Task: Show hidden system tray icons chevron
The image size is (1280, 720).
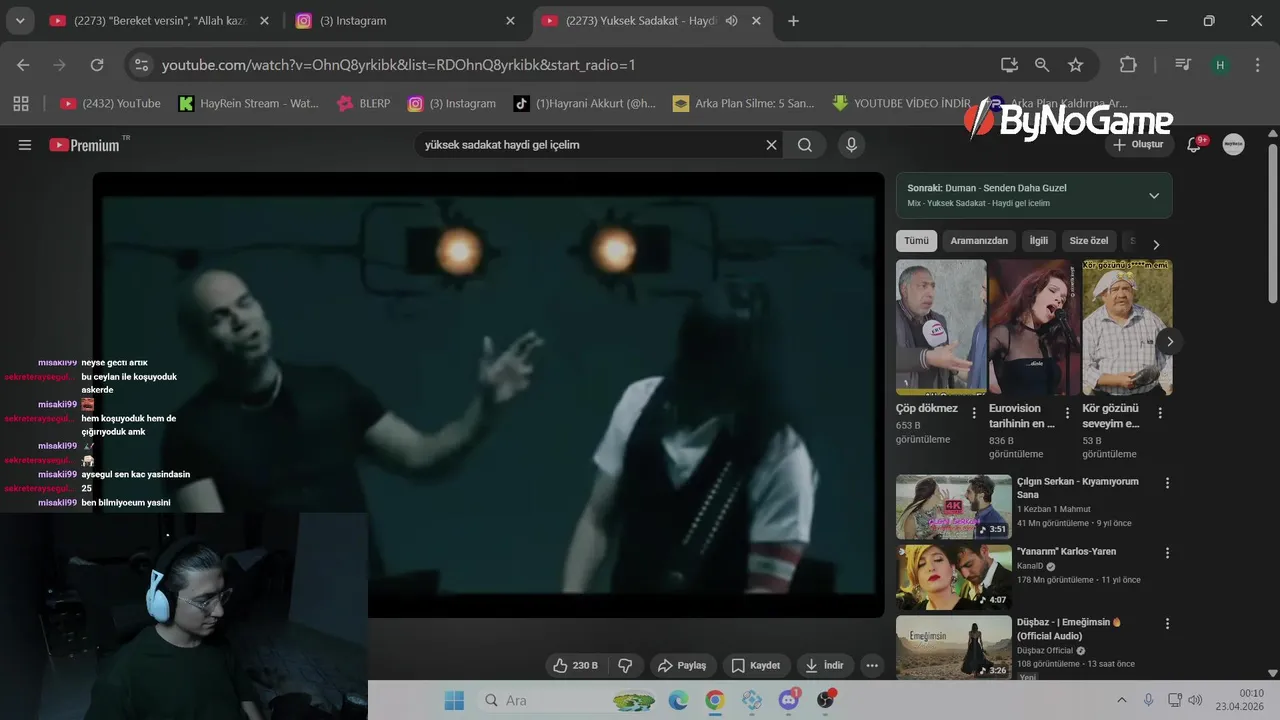Action: 1121,700
